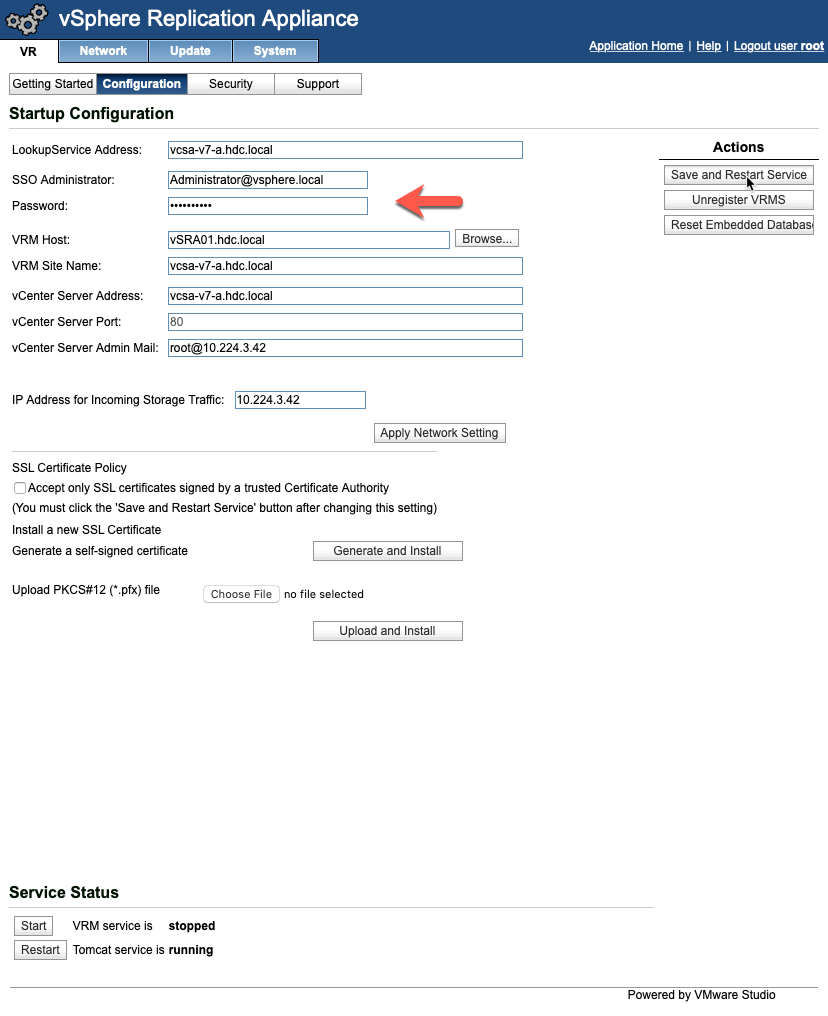
Task: Click the 'Upload PKCS#12 (*.pfx) file' label
Action: pyautogui.click(x=86, y=590)
